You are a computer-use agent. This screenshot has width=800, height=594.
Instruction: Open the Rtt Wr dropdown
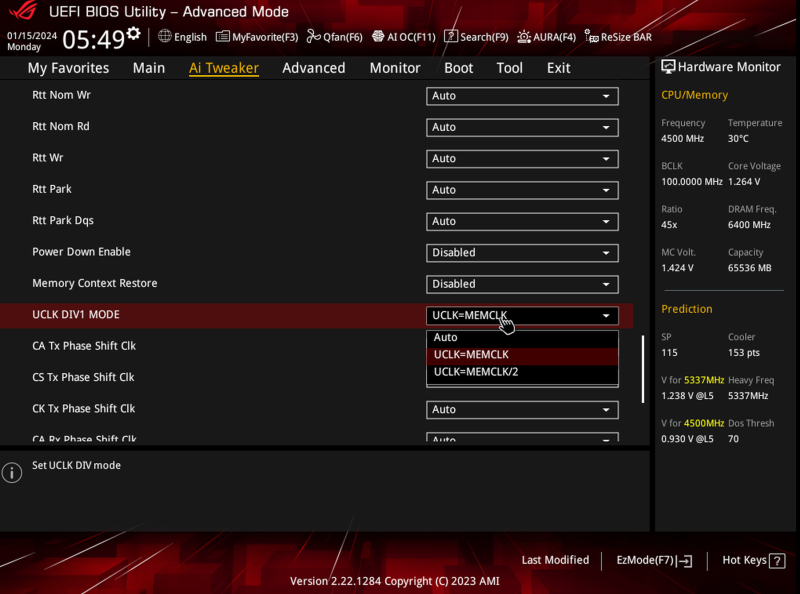pos(522,159)
